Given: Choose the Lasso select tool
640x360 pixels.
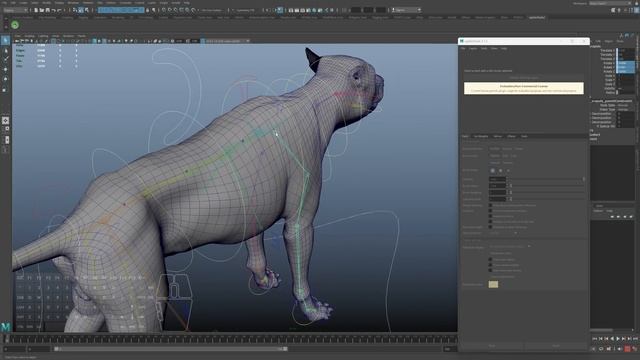Looking at the screenshot, I should click(x=5, y=51).
